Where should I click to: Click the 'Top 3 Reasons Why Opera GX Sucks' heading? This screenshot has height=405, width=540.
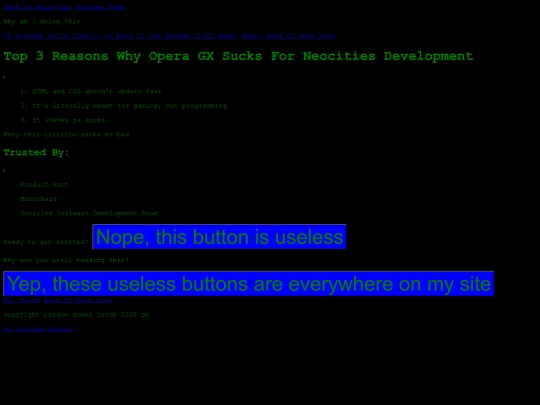tap(238, 56)
